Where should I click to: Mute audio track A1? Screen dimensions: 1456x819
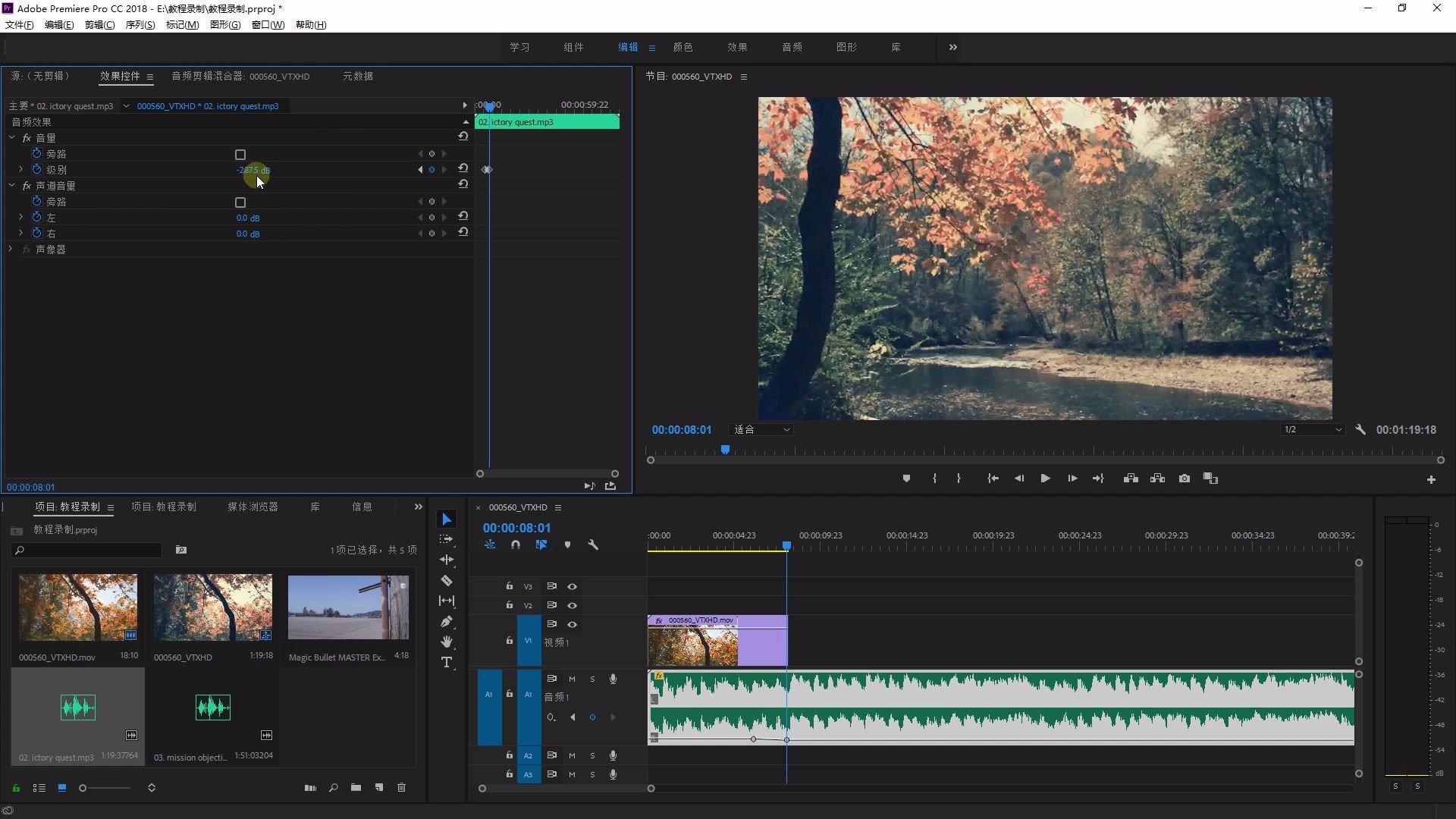coord(572,679)
